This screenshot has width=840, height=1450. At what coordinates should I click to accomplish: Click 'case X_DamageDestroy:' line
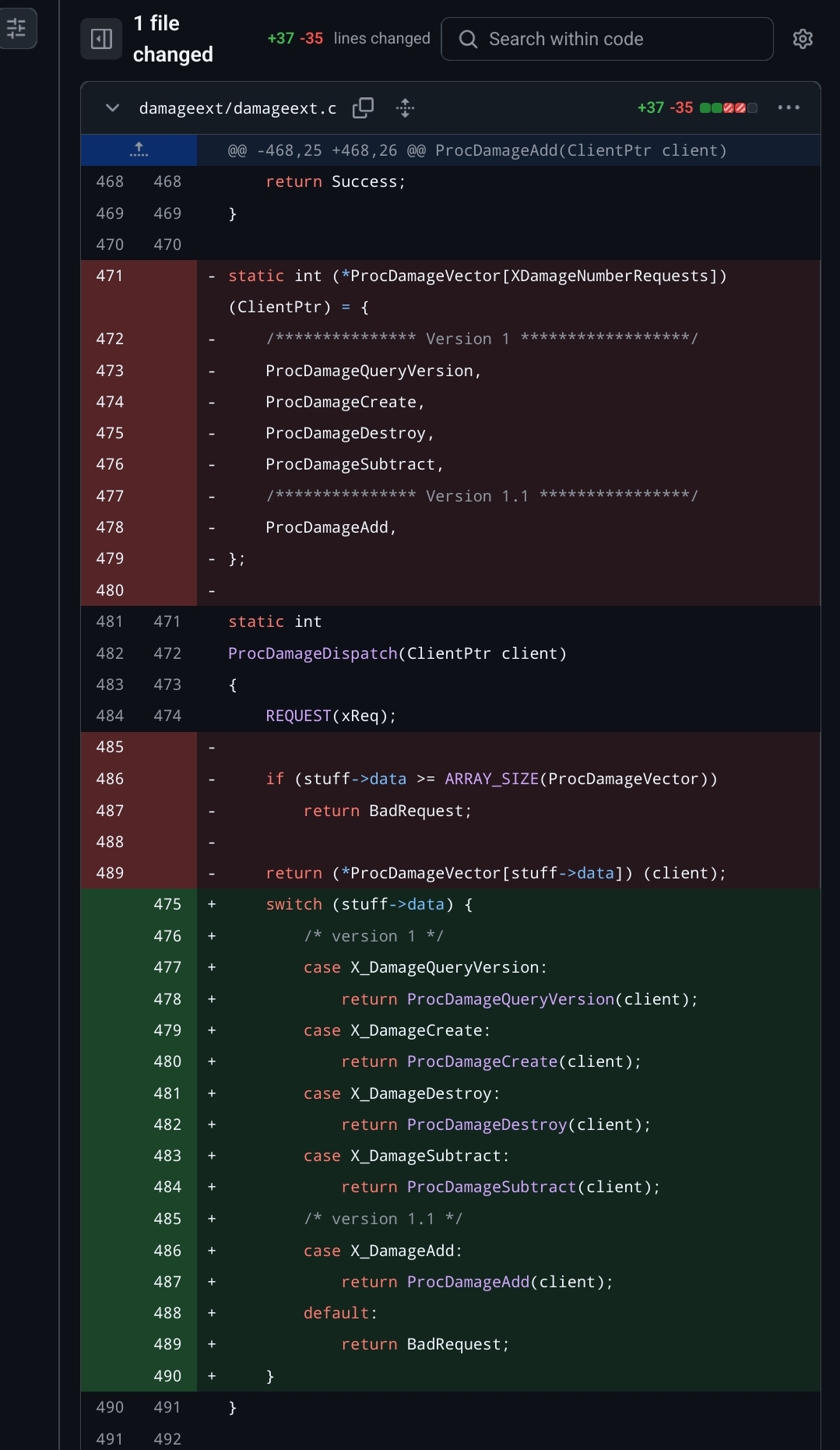(x=402, y=1093)
